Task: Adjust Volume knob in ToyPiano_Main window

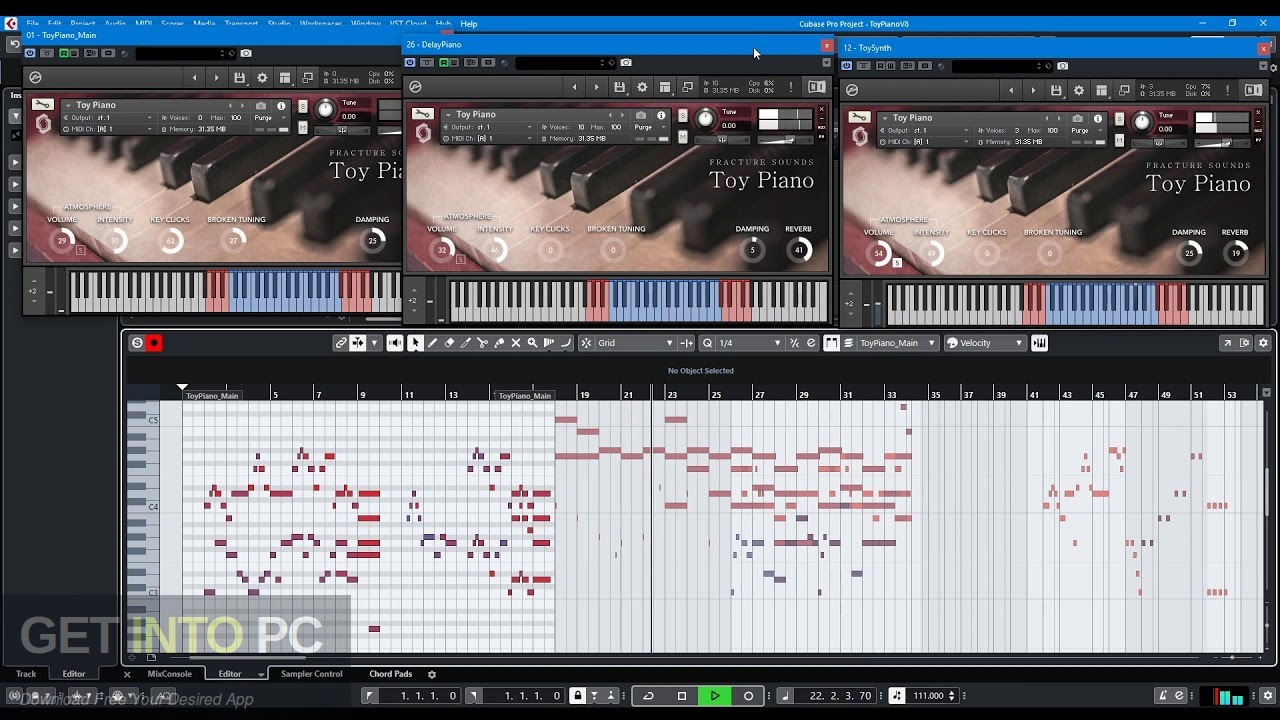Action: [x=62, y=240]
